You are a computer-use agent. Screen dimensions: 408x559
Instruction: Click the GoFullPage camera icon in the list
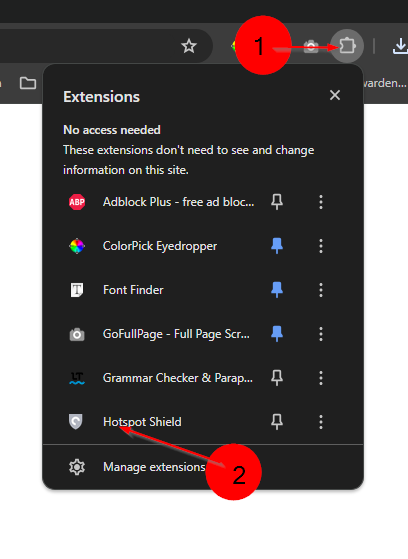coord(77,334)
